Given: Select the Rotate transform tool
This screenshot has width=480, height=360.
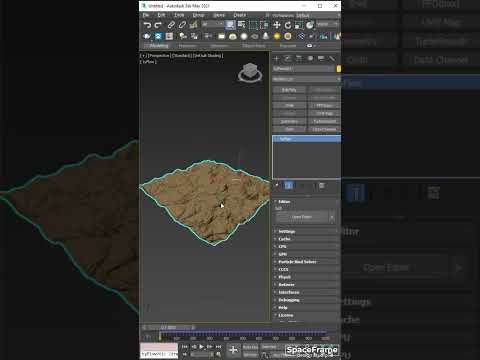Looking at the screenshot, I should [x=288, y=25].
